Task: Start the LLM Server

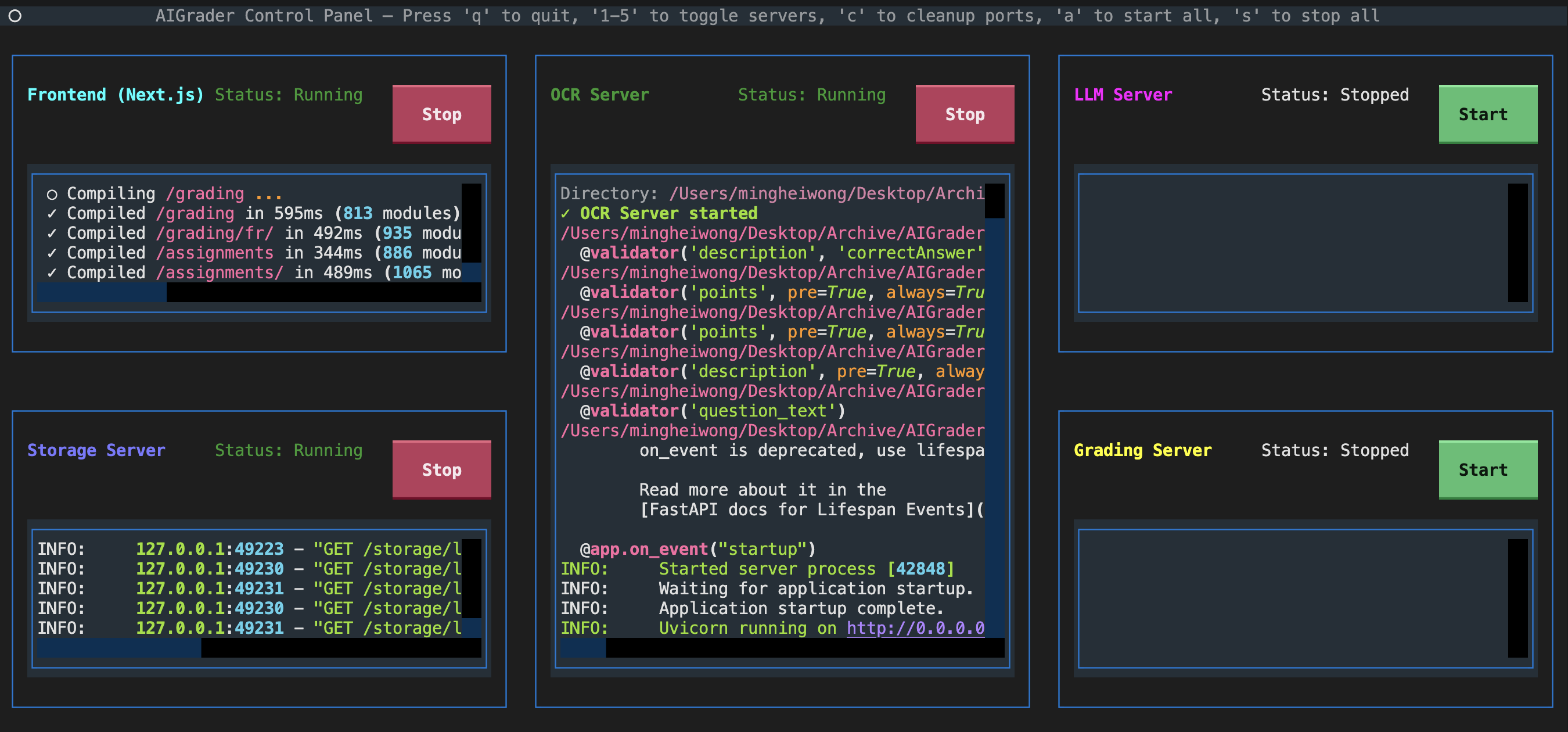Action: (1488, 114)
